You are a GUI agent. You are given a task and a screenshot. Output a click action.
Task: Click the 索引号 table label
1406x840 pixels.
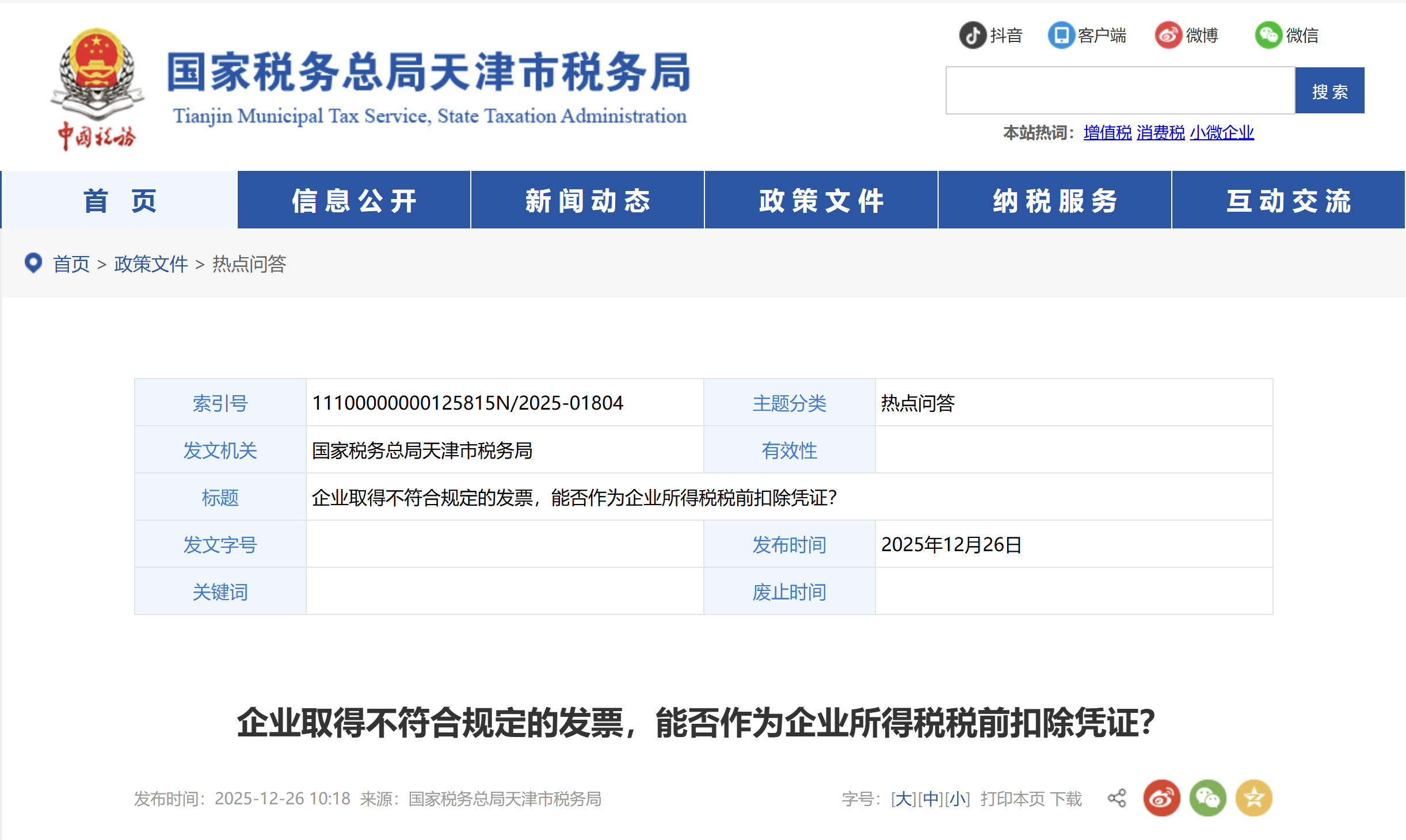(x=220, y=403)
